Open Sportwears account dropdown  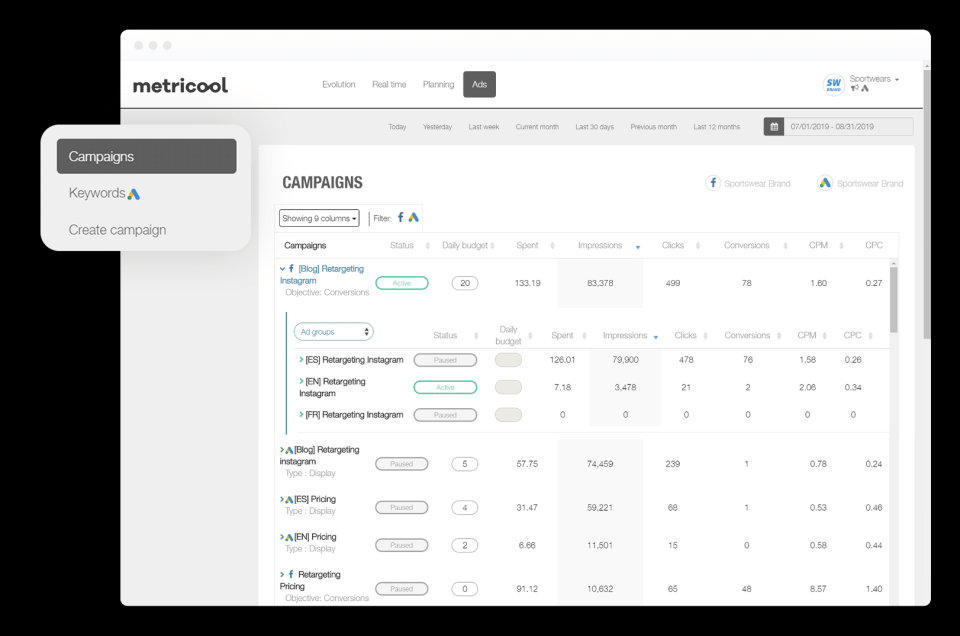coord(874,79)
